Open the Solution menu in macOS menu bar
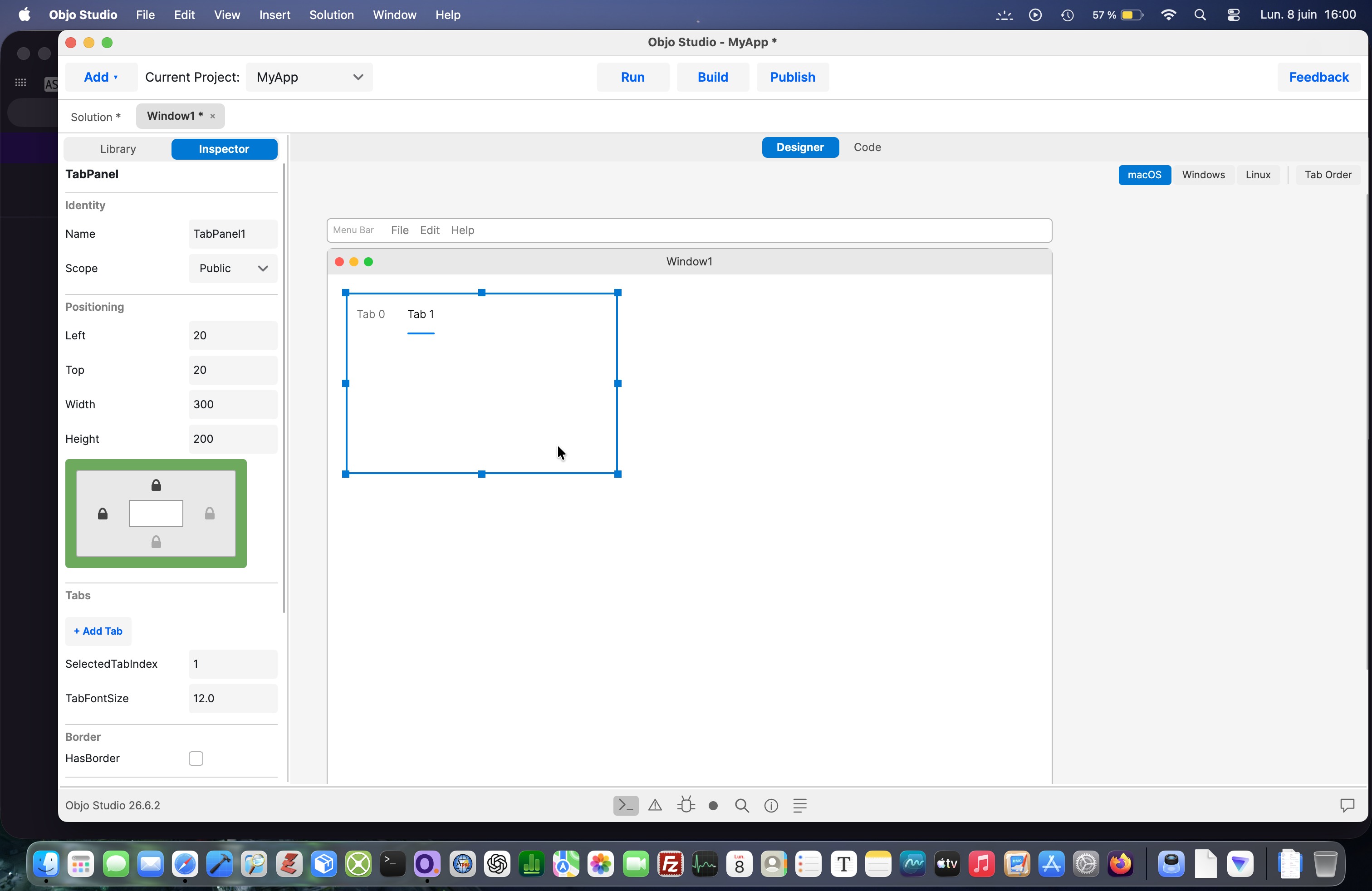Image resolution: width=1372 pixels, height=891 pixels. click(332, 15)
